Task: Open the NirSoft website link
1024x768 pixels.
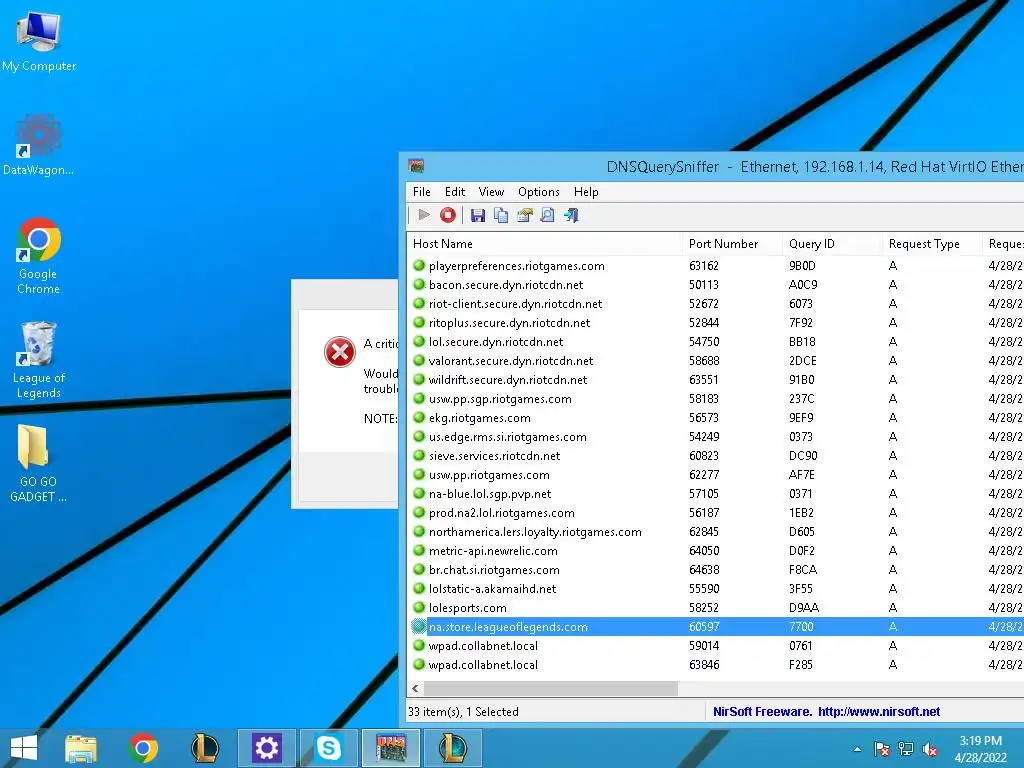Action: (x=878, y=711)
